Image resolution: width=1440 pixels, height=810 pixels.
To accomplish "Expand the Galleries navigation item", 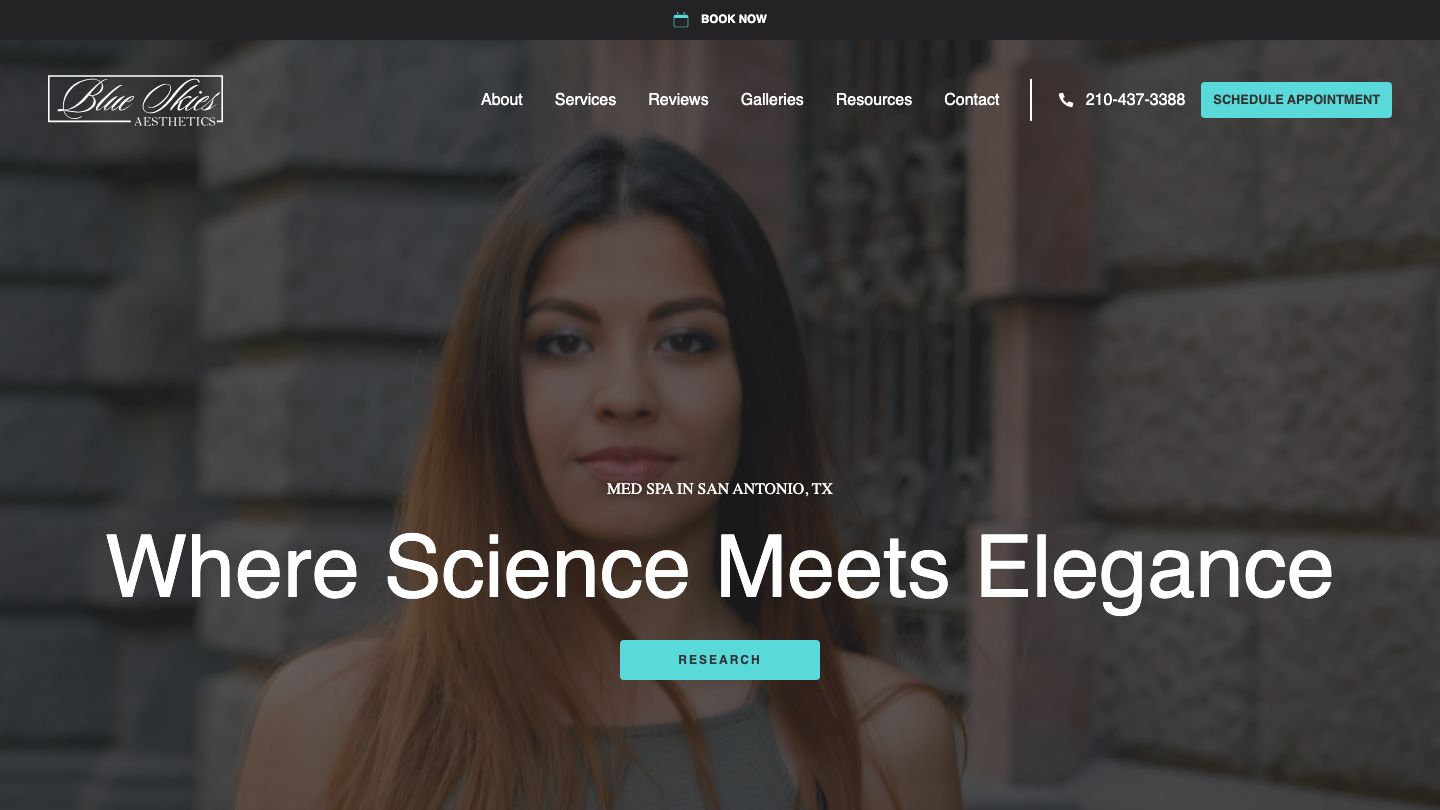I will coord(772,100).
